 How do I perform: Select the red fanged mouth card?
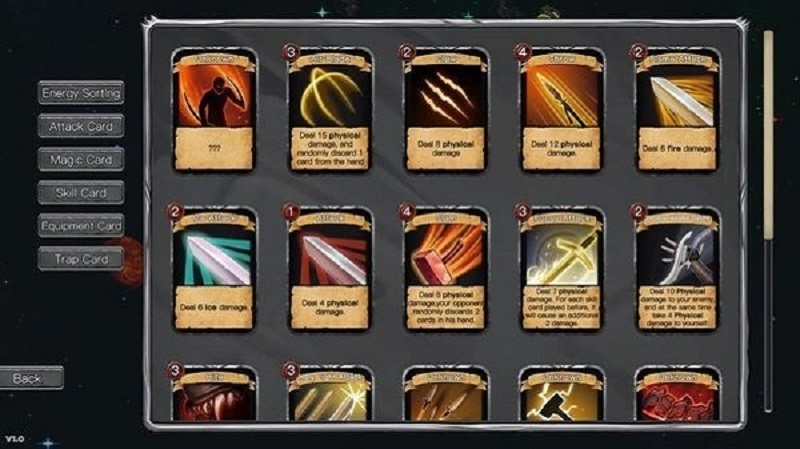tap(214, 394)
